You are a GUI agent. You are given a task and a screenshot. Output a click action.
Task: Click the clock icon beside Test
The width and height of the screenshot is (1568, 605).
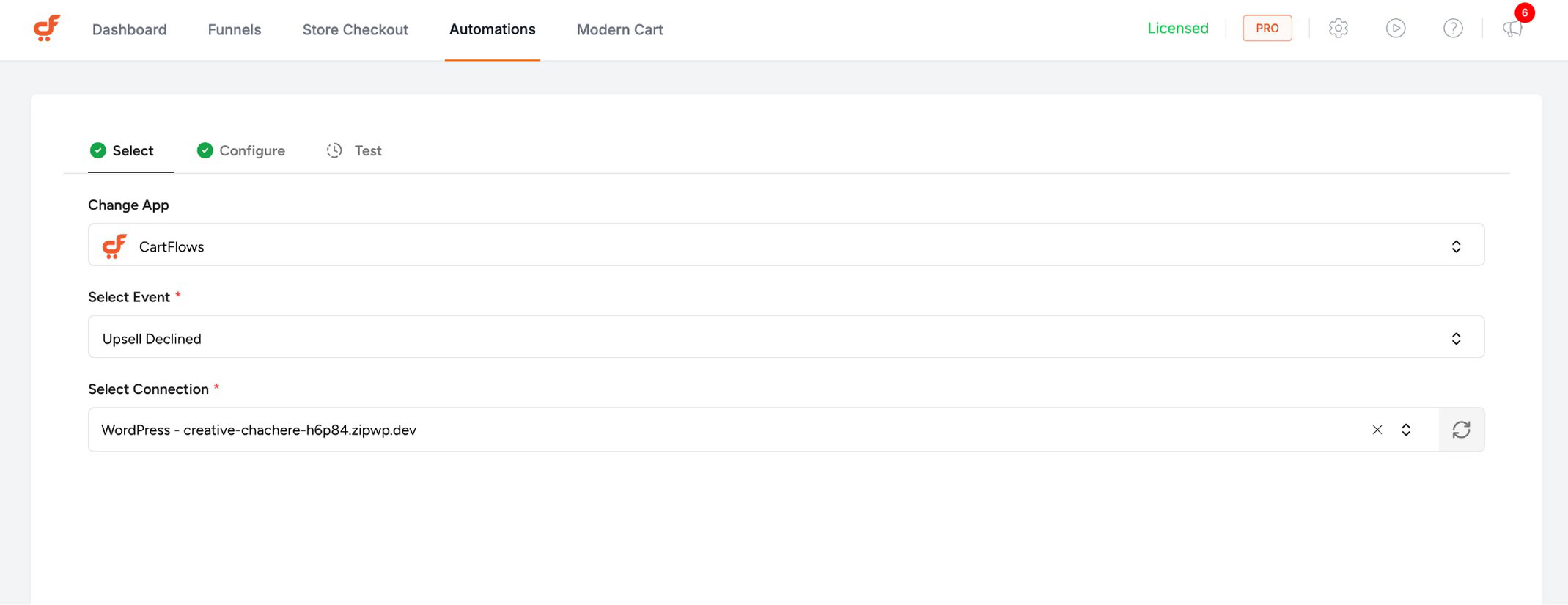click(334, 150)
